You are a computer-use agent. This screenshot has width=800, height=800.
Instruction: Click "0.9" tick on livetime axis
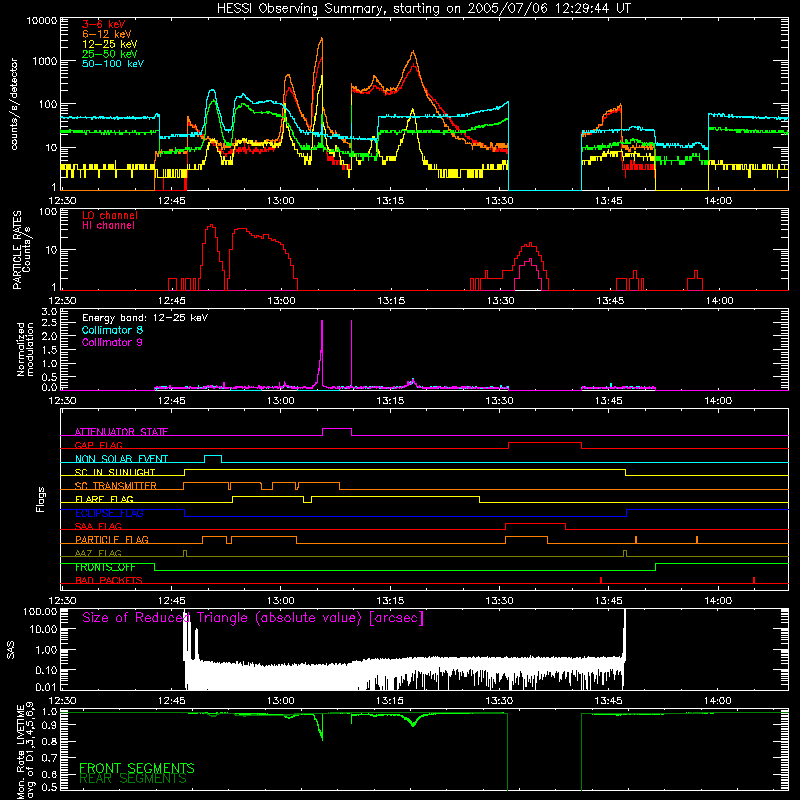tap(49, 726)
